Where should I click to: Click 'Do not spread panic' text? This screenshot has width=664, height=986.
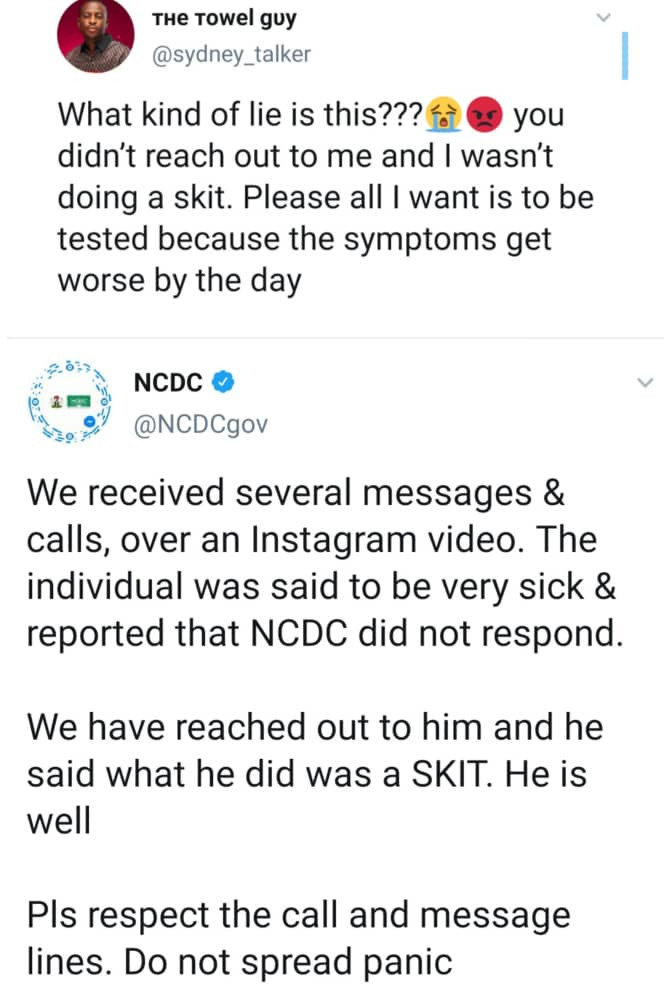click(x=287, y=962)
